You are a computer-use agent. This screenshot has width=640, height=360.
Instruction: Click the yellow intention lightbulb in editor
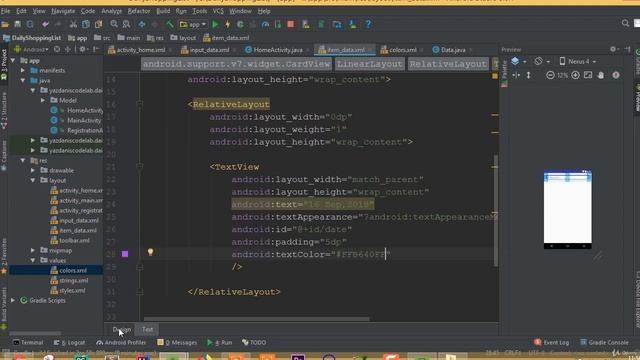tap(151, 252)
